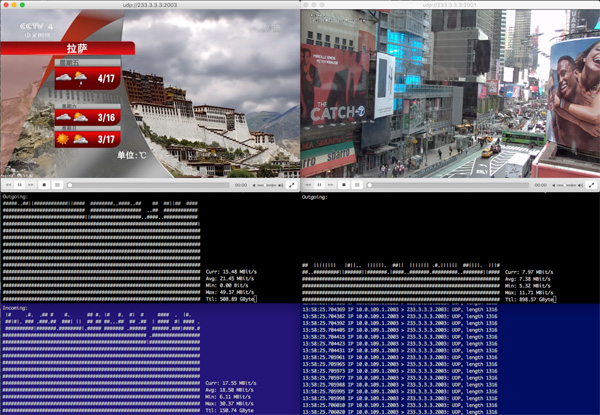The width and height of the screenshot is (600, 415).
Task: Set maximum volume in the 2003 stream window
Action: (280, 185)
